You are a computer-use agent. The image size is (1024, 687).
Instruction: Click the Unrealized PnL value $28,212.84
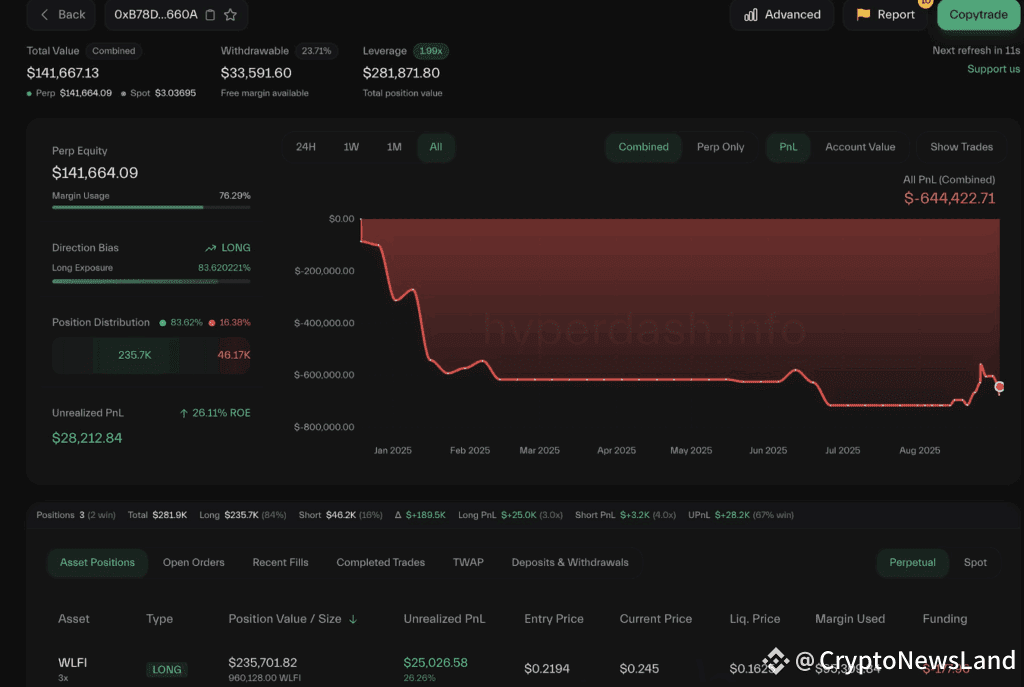coord(87,438)
